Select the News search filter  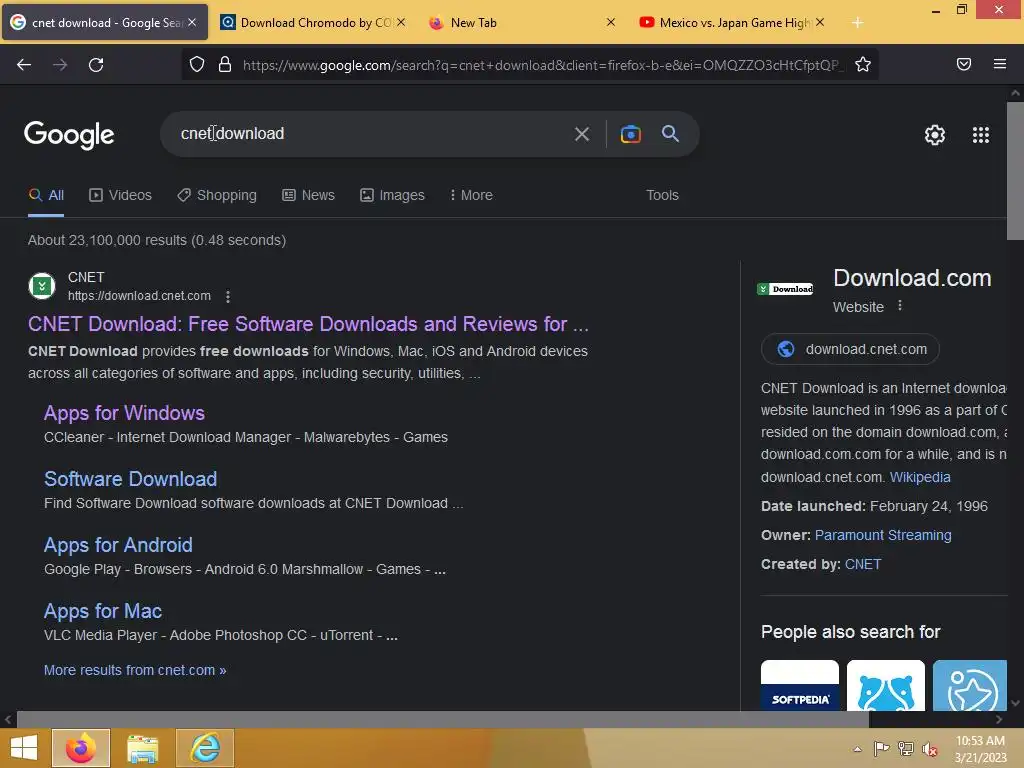coord(308,195)
